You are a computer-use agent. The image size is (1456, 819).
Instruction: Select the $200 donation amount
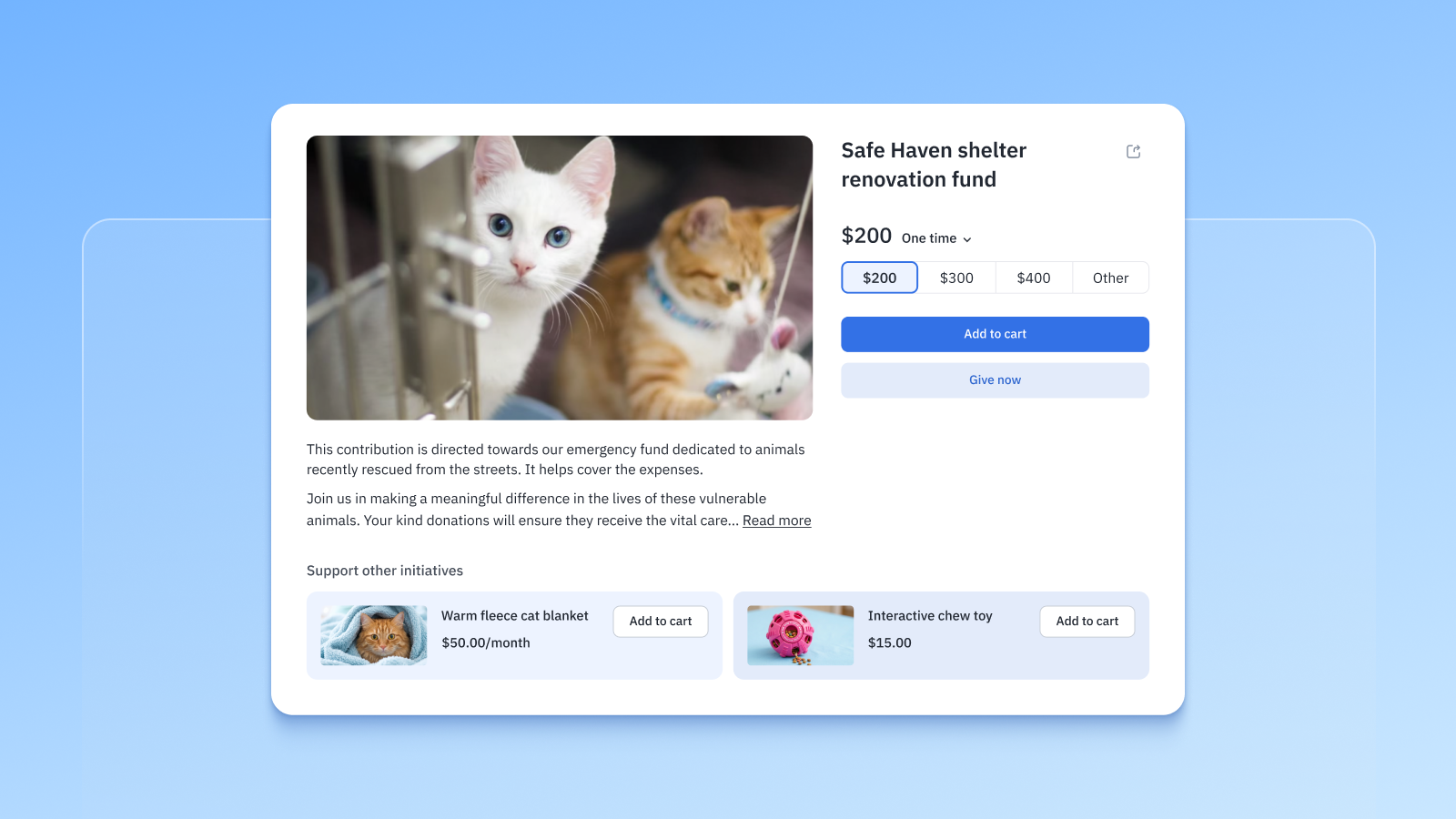point(879,278)
